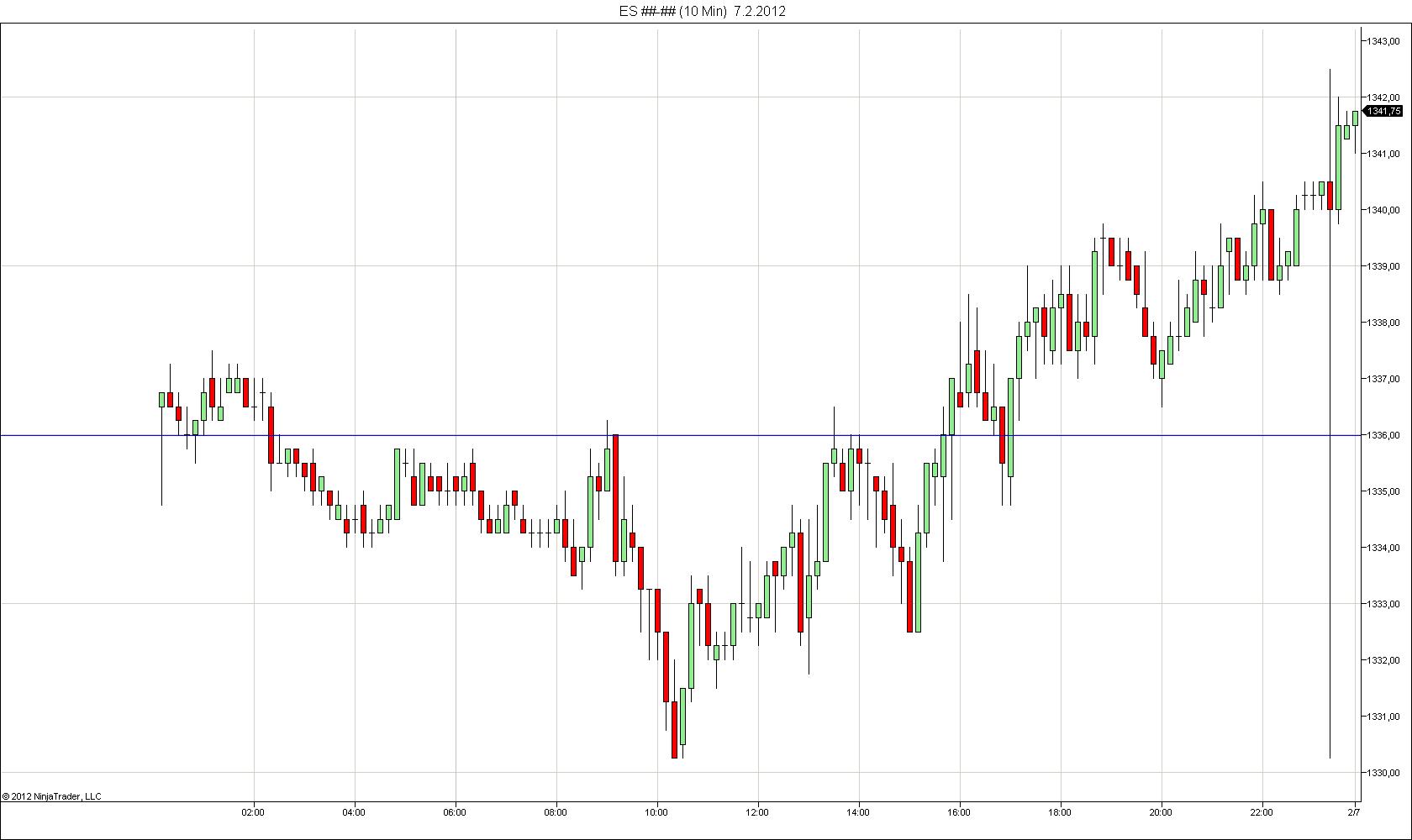Click the 14:00 time axis label

click(x=858, y=812)
